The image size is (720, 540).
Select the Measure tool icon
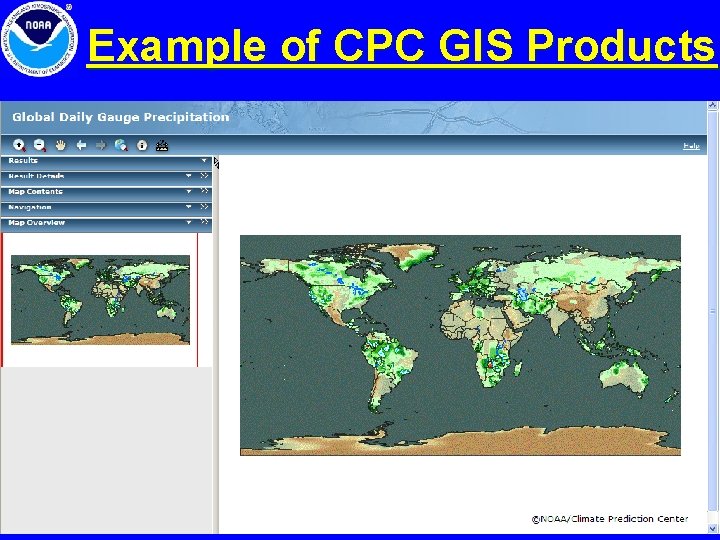click(162, 146)
